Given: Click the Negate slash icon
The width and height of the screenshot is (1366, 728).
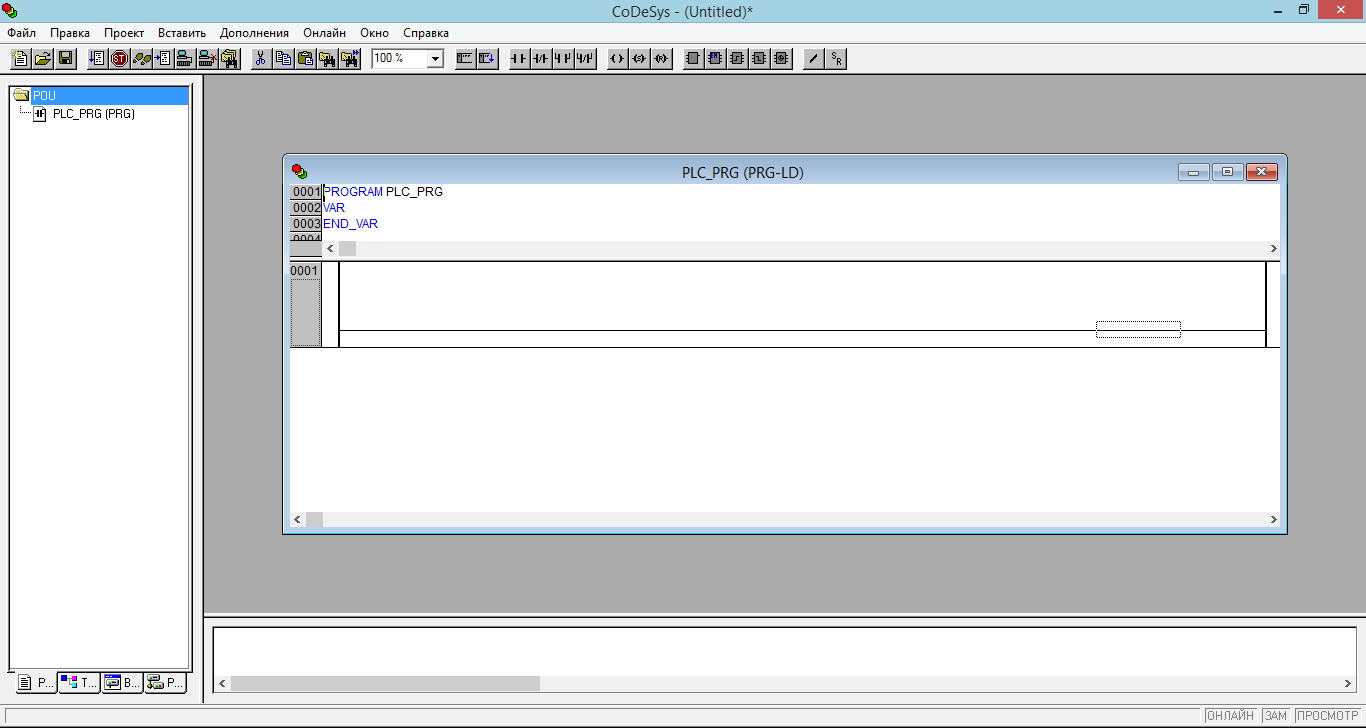Looking at the screenshot, I should pyautogui.click(x=813, y=59).
